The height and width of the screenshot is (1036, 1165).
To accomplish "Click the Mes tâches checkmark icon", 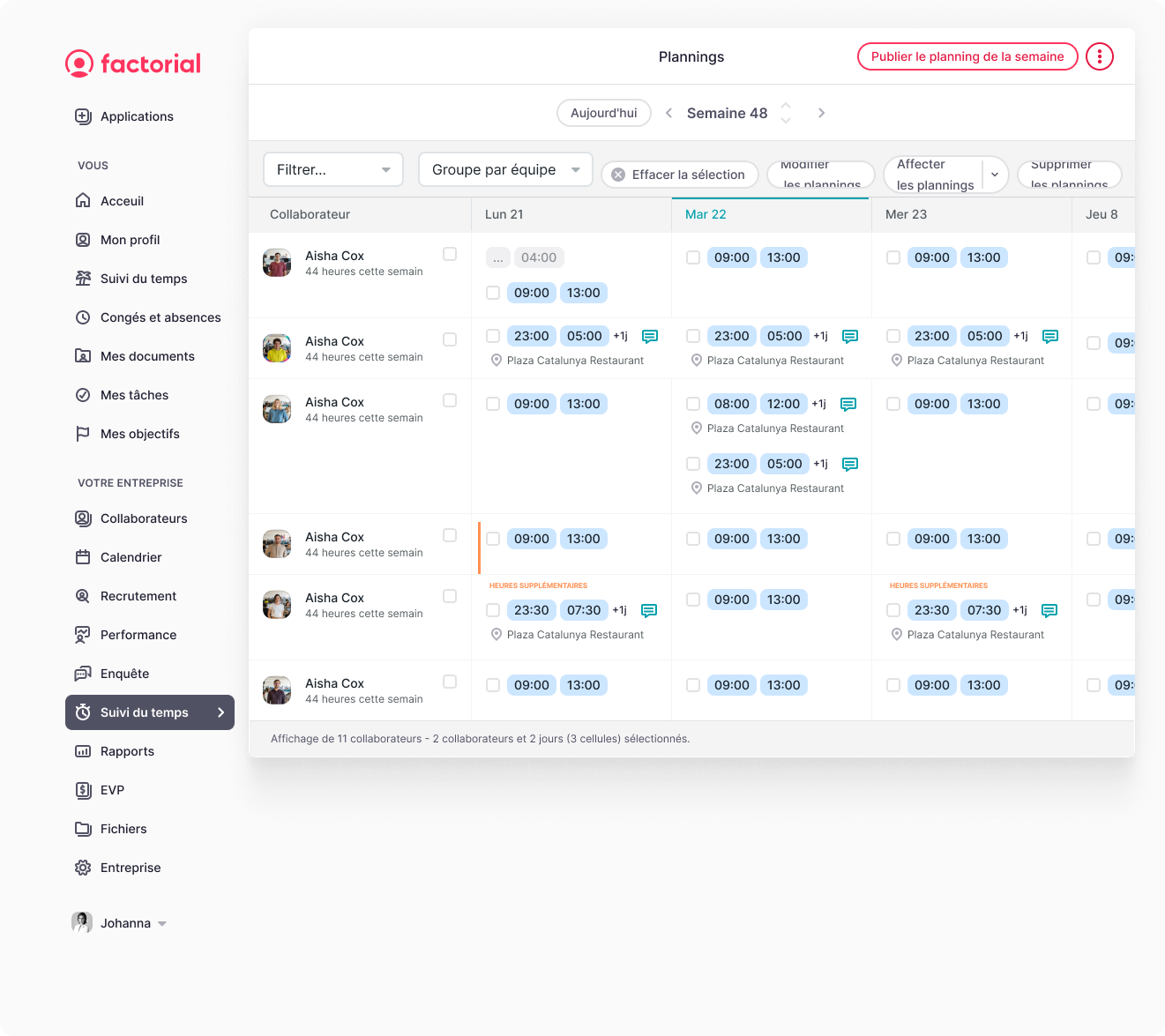I will 83,395.
